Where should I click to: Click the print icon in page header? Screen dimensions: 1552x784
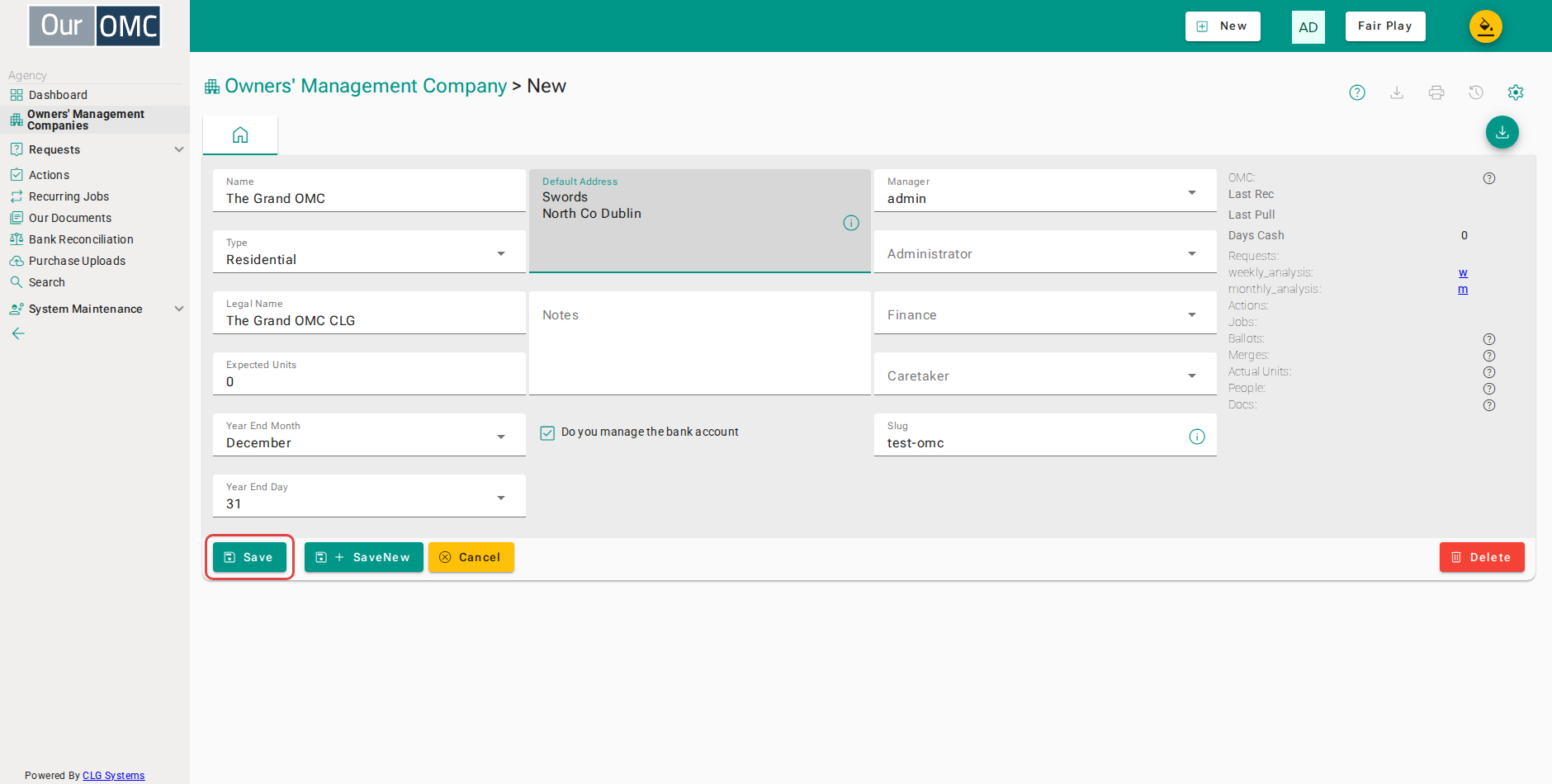(x=1436, y=92)
